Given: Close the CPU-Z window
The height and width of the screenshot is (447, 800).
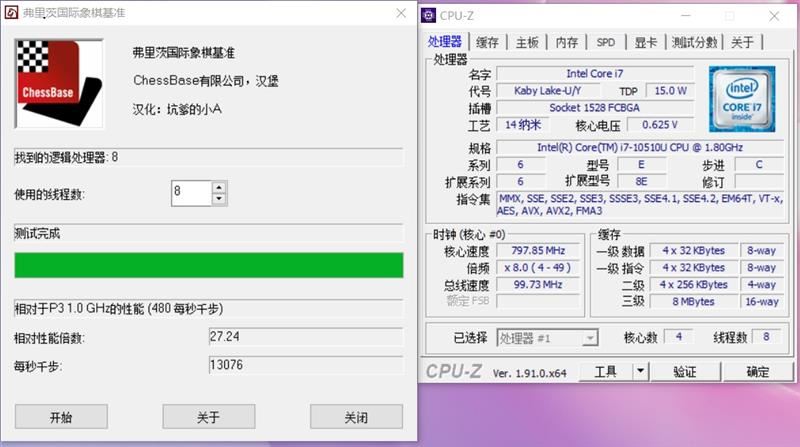Looking at the screenshot, I should [x=774, y=16].
